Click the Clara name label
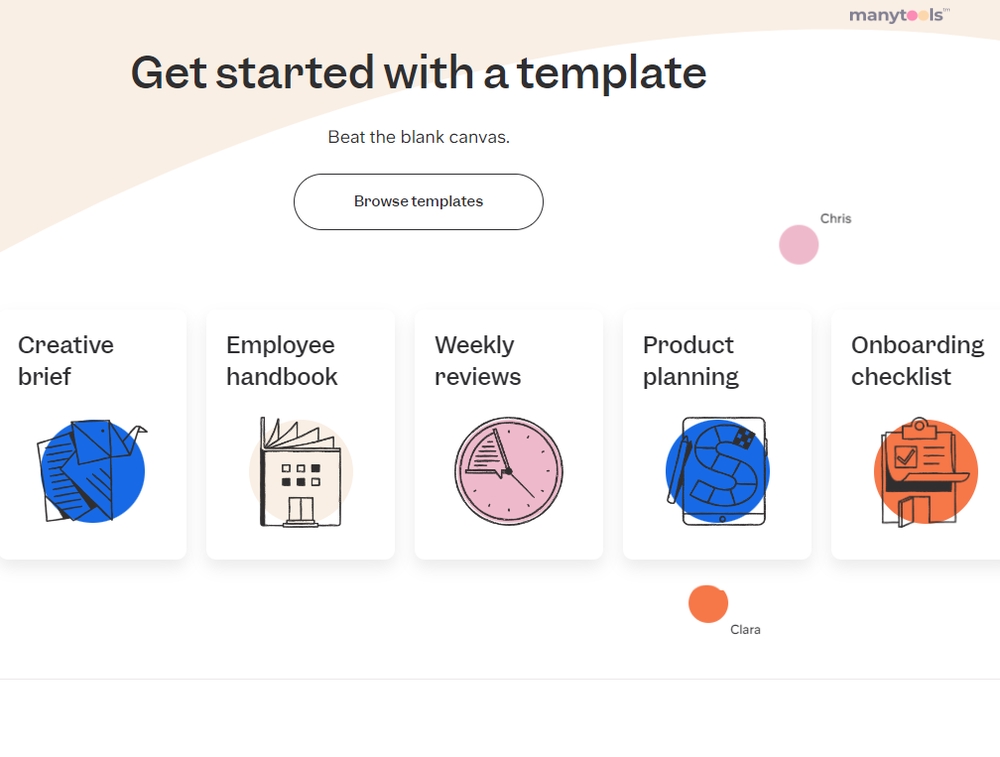Image resolution: width=1000 pixels, height=757 pixels. coord(745,629)
